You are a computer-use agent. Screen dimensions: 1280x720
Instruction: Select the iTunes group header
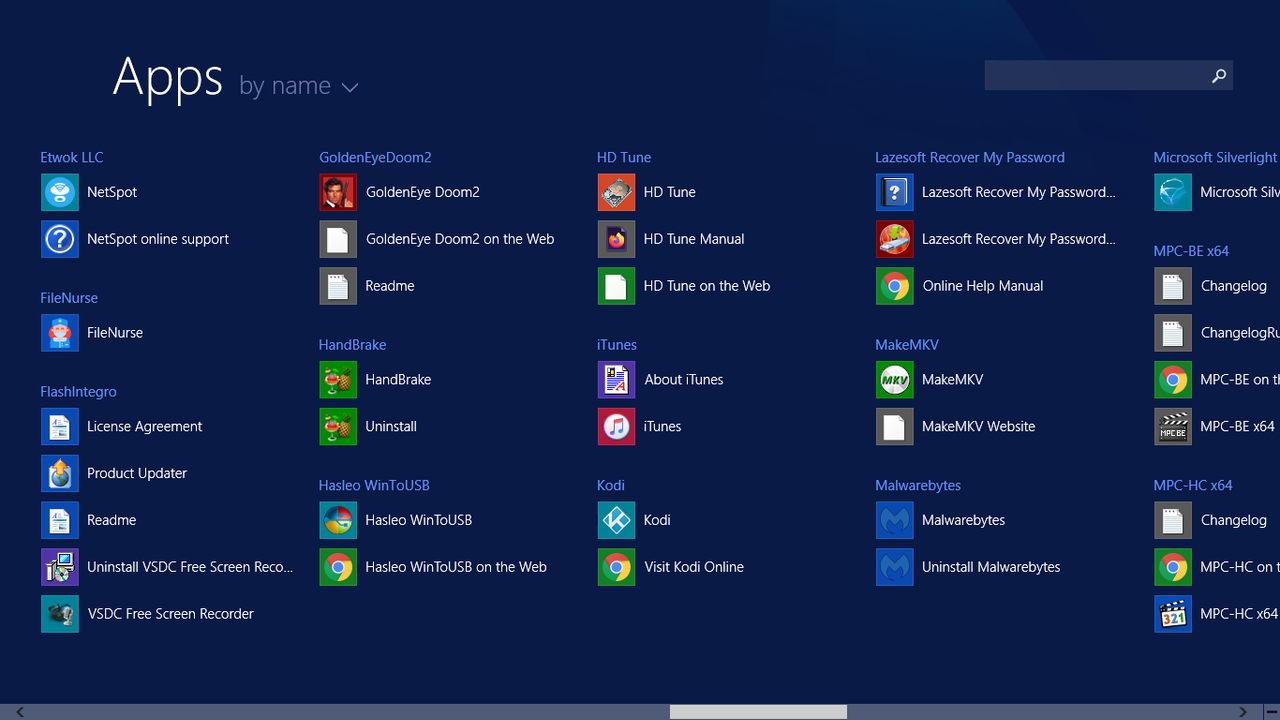pos(617,345)
